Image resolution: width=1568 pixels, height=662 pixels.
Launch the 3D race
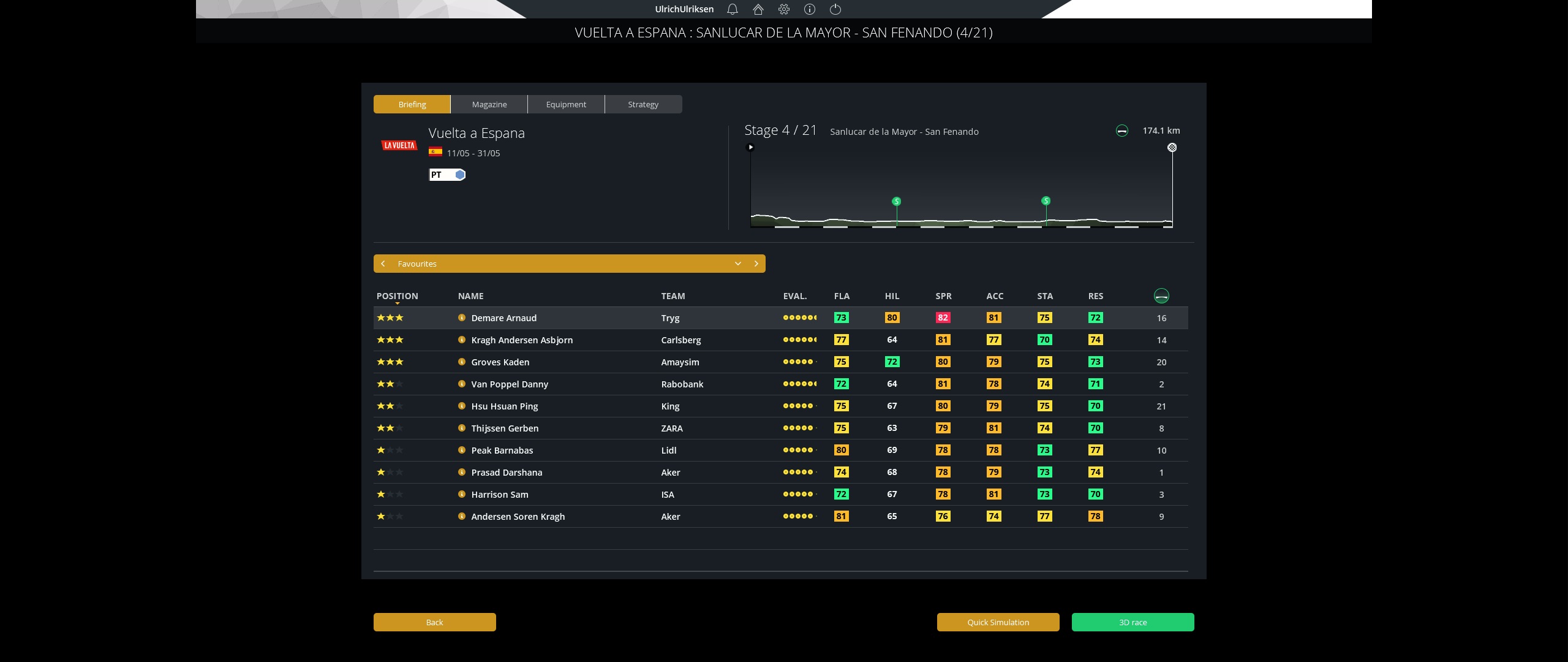click(1133, 622)
